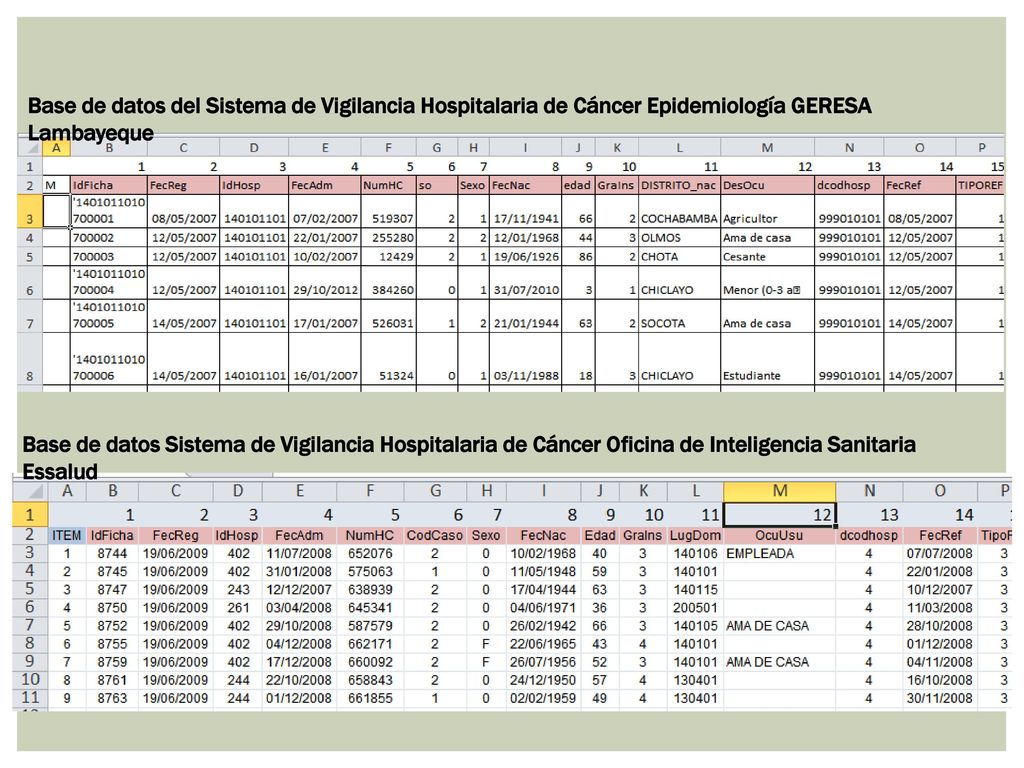Screen dimensions: 1024x768
Task: Select Sexo cell F in row 8
Action: coord(486,644)
